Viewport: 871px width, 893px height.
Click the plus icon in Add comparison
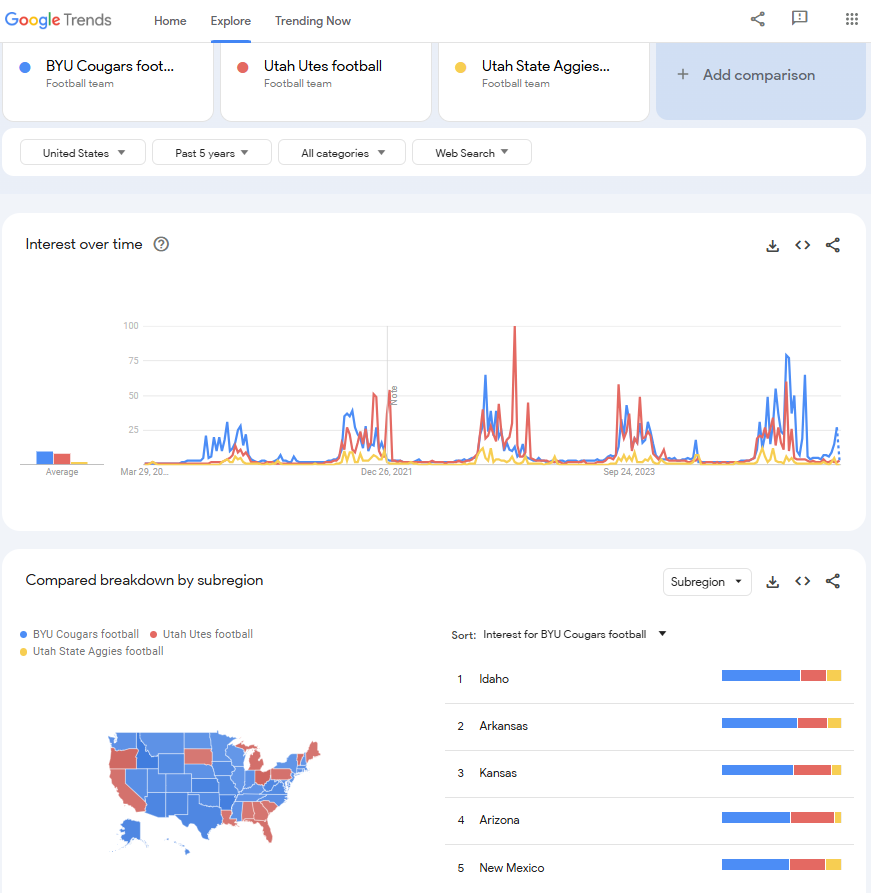coord(682,74)
